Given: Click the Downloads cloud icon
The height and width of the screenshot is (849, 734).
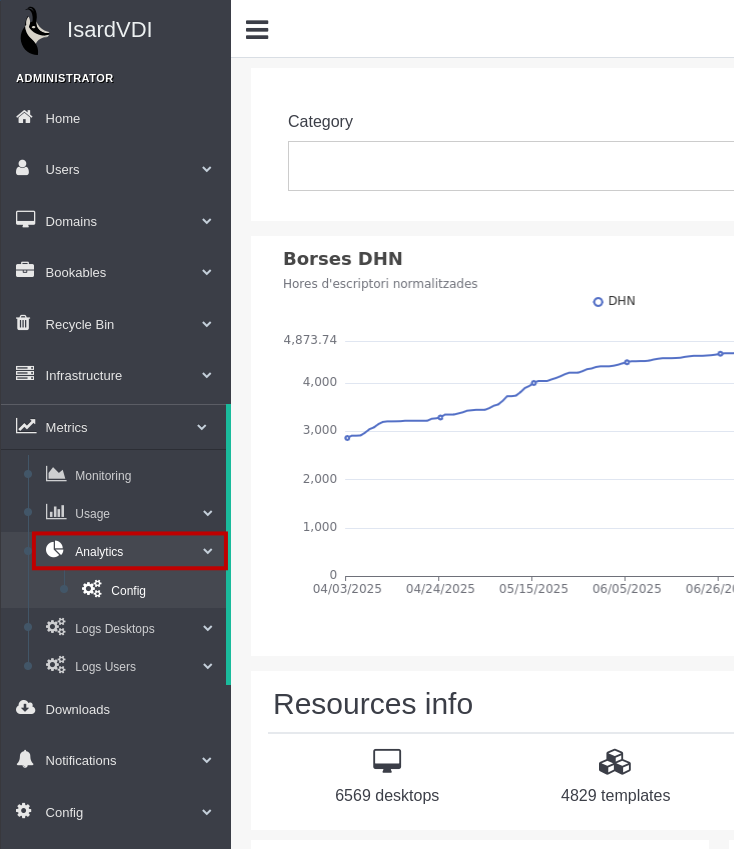Looking at the screenshot, I should tap(25, 709).
